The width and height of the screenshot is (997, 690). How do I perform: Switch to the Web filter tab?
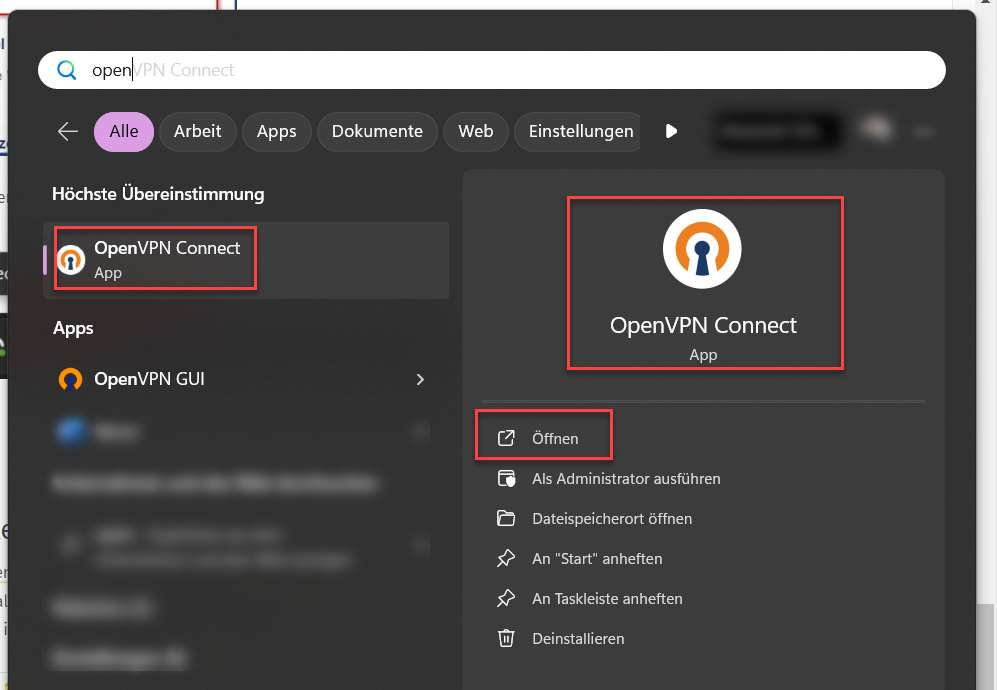476,132
